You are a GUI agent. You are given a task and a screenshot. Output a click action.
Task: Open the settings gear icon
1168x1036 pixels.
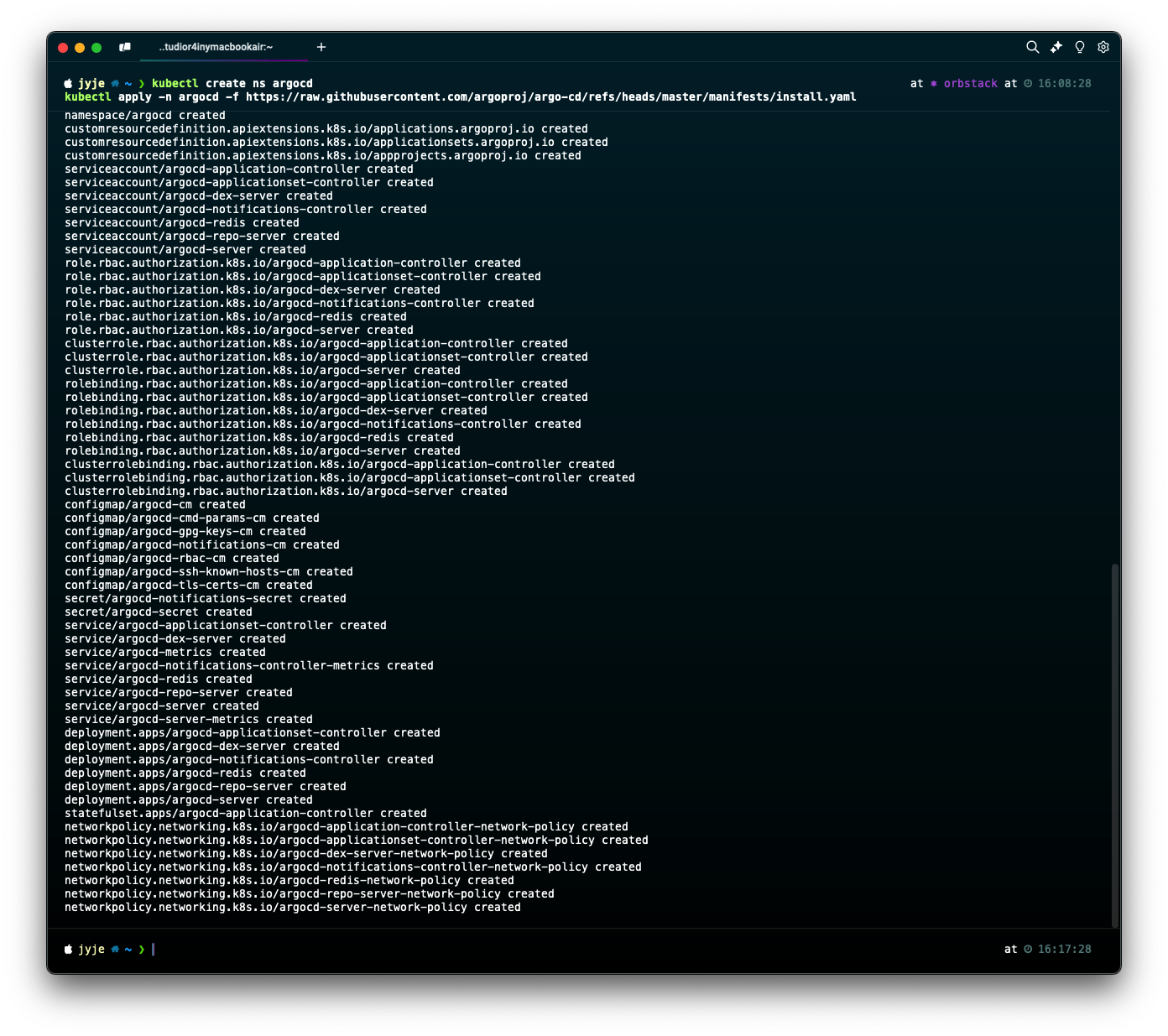[x=1103, y=47]
